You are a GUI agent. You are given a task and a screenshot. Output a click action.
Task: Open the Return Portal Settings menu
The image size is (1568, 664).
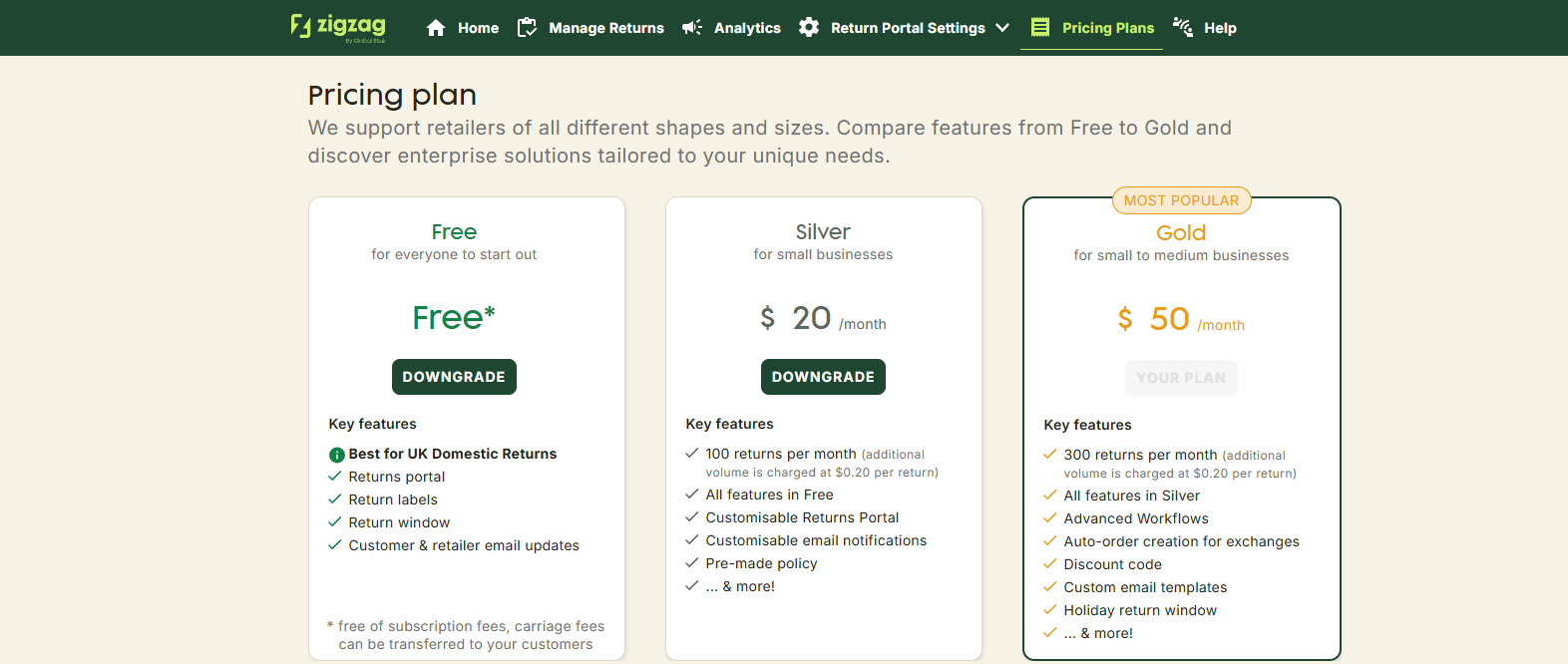[908, 28]
